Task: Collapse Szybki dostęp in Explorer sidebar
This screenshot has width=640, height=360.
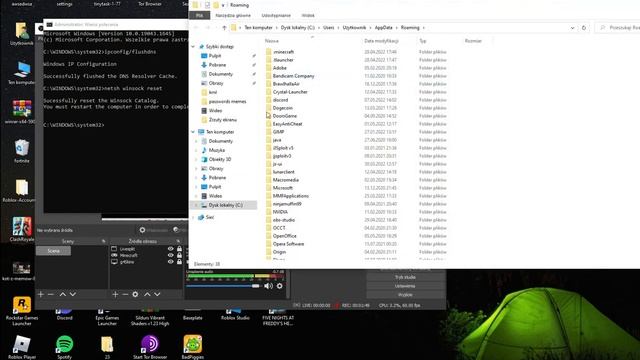Action: pos(193,47)
